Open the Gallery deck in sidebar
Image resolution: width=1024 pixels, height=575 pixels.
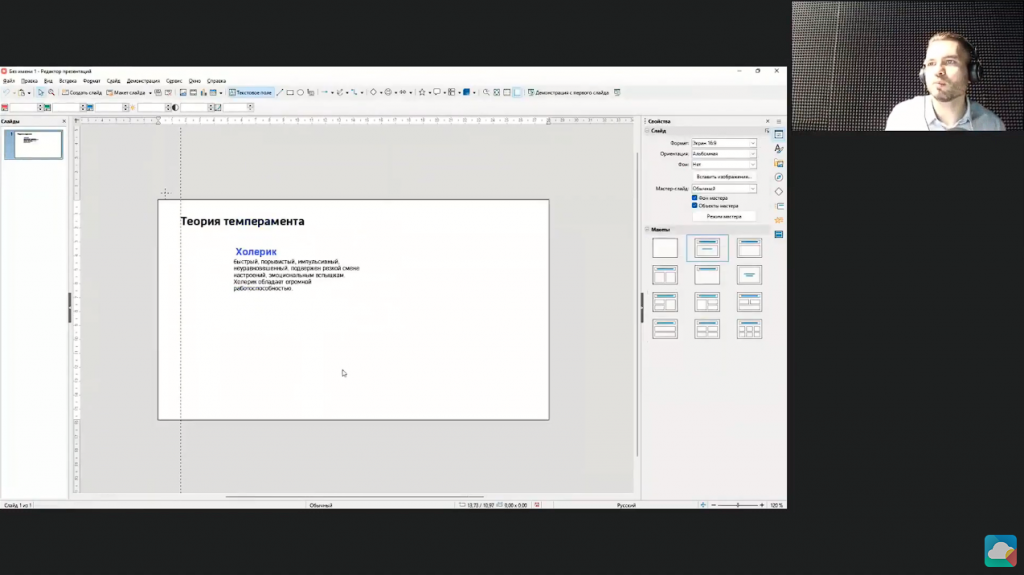(778, 163)
